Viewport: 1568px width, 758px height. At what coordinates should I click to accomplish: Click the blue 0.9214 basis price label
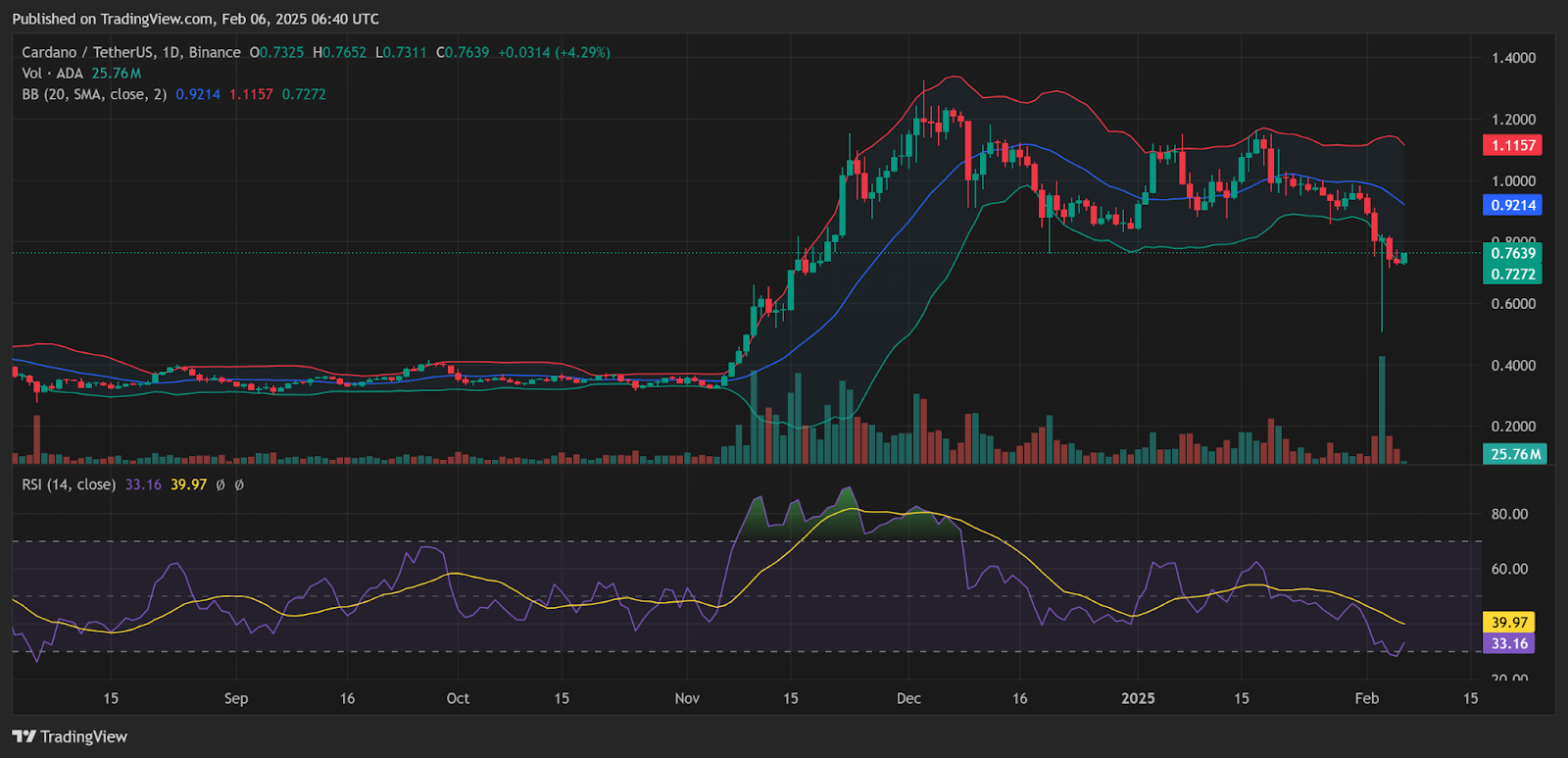[x=1513, y=205]
